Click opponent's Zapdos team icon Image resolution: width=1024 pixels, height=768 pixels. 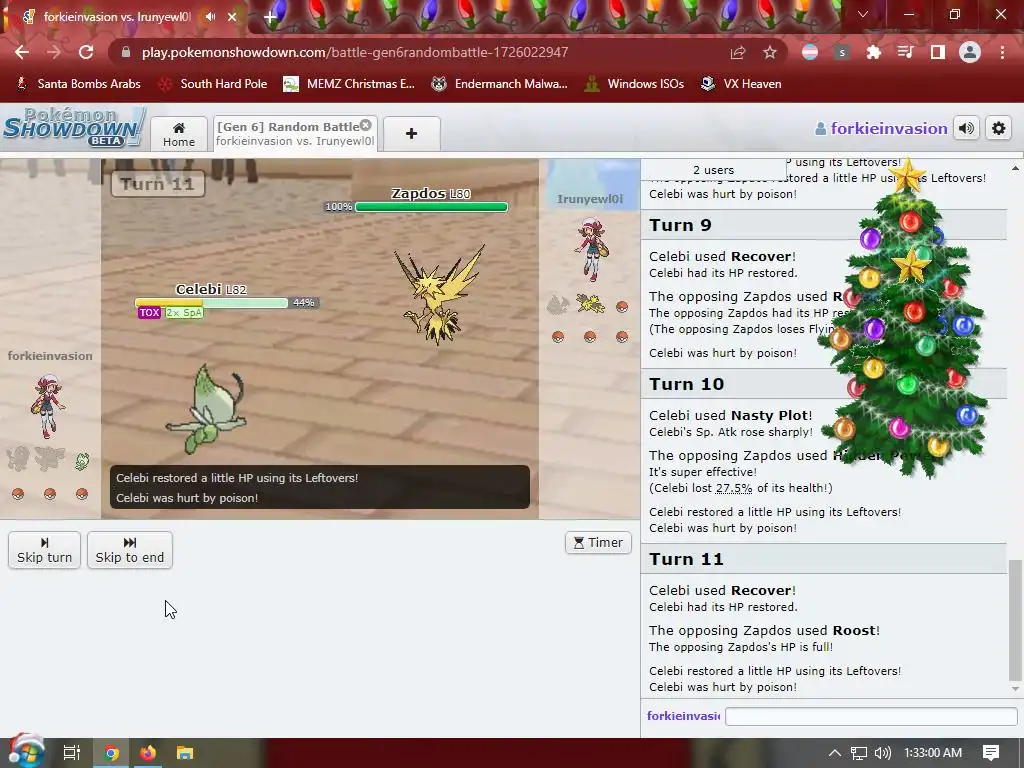(590, 303)
